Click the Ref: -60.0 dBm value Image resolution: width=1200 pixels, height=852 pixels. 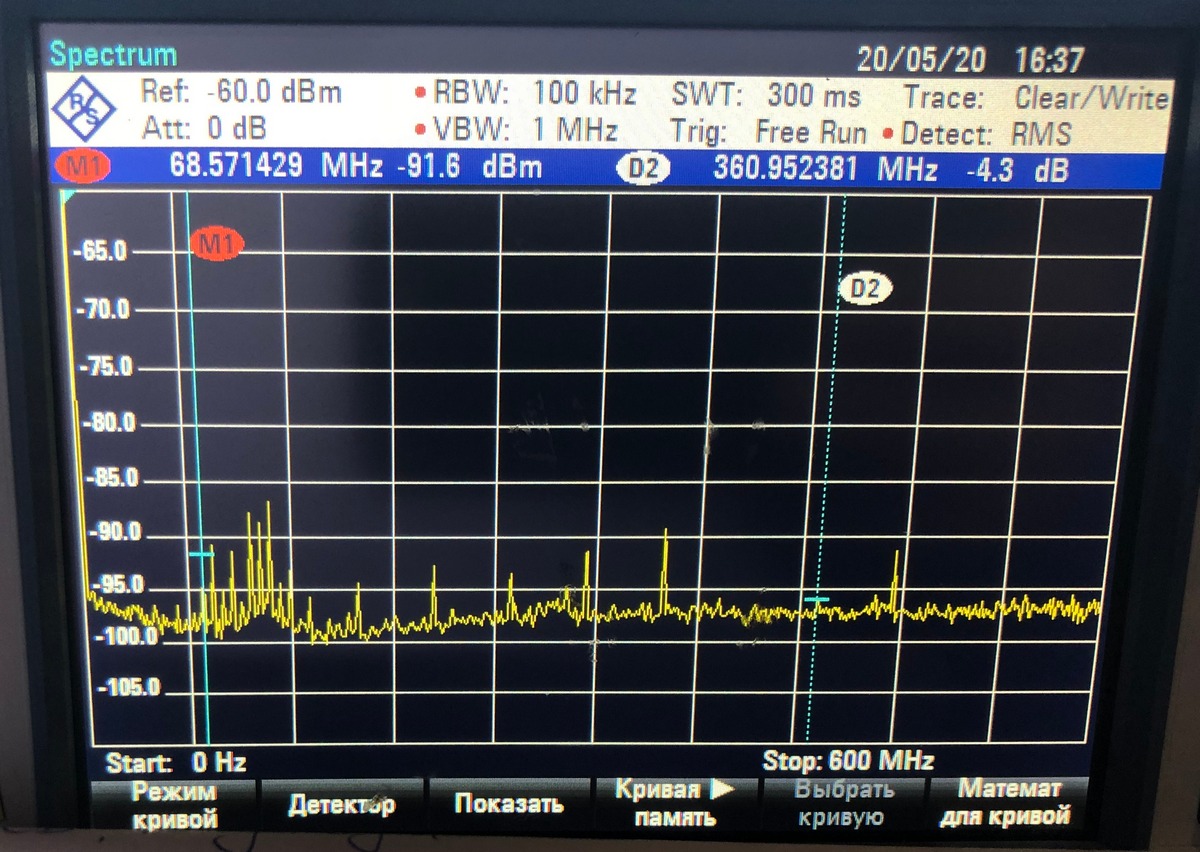tap(241, 93)
